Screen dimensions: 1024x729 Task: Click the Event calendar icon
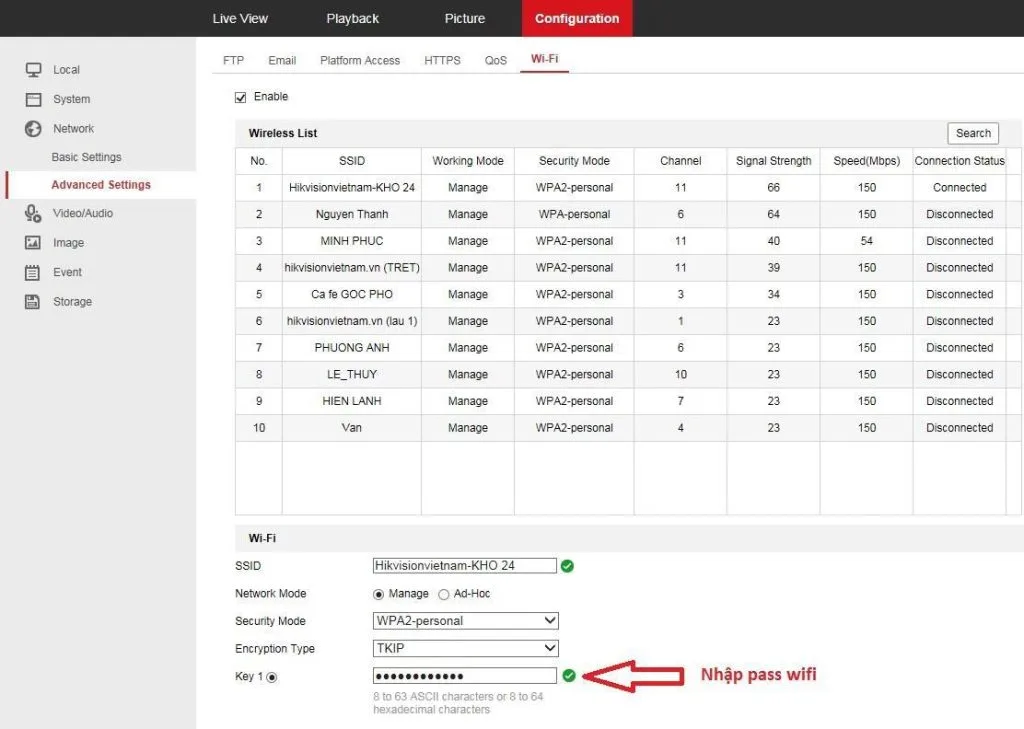tap(33, 272)
